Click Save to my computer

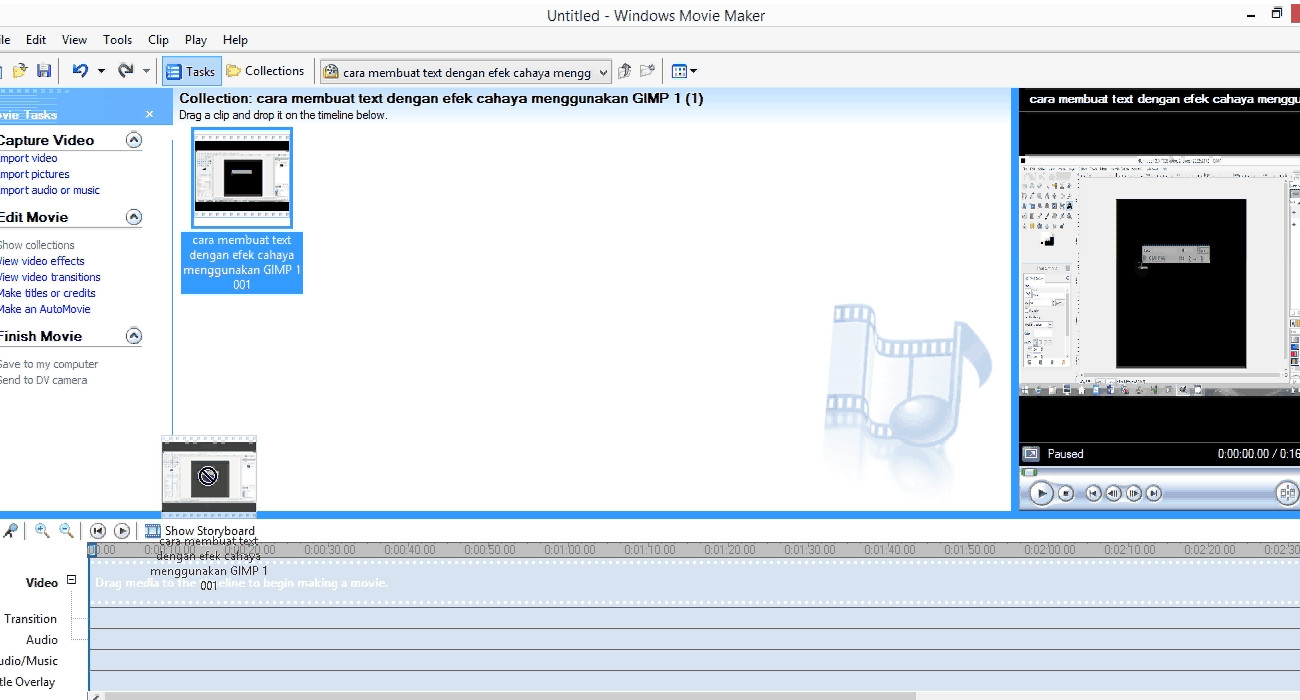pos(48,364)
